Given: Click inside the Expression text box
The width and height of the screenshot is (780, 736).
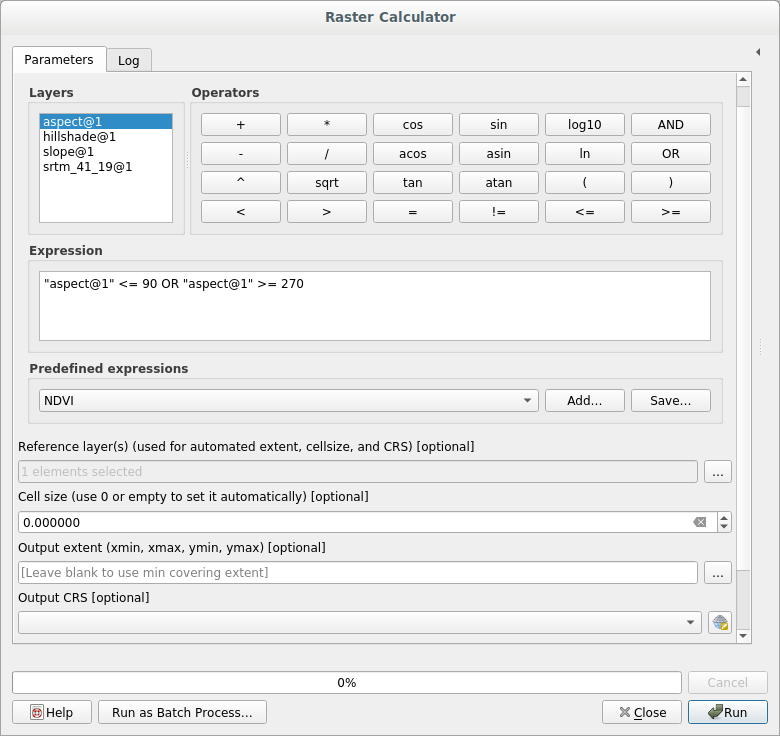Looking at the screenshot, I should point(375,306).
